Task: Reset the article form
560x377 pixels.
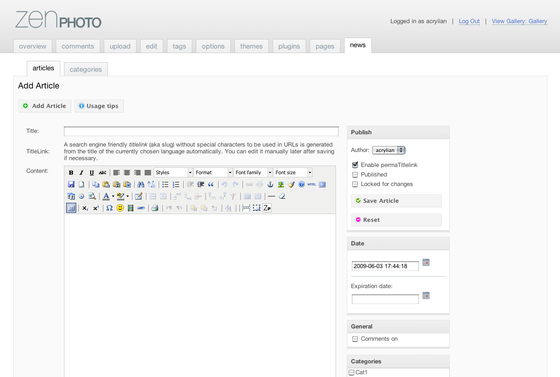Action: 396,220
